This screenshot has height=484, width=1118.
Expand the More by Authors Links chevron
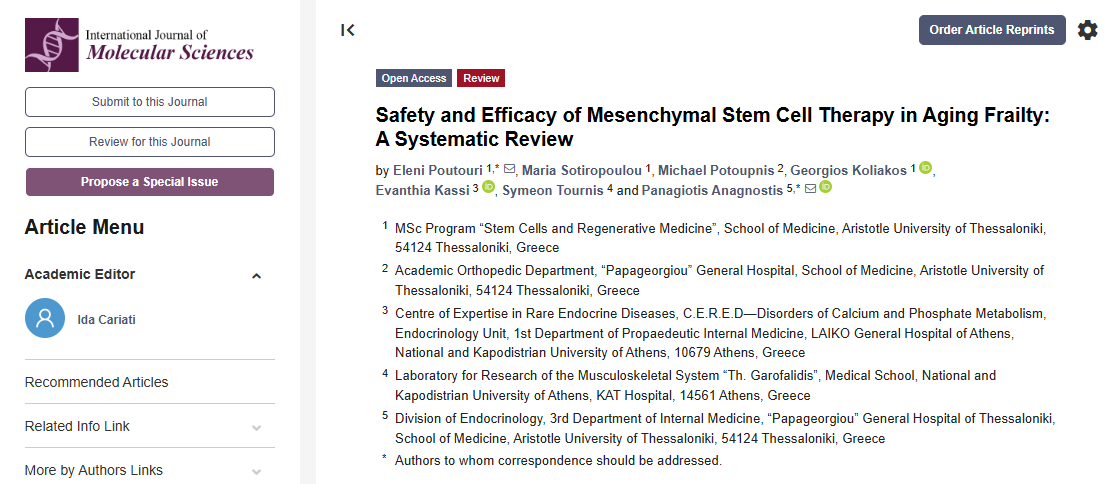click(257, 472)
